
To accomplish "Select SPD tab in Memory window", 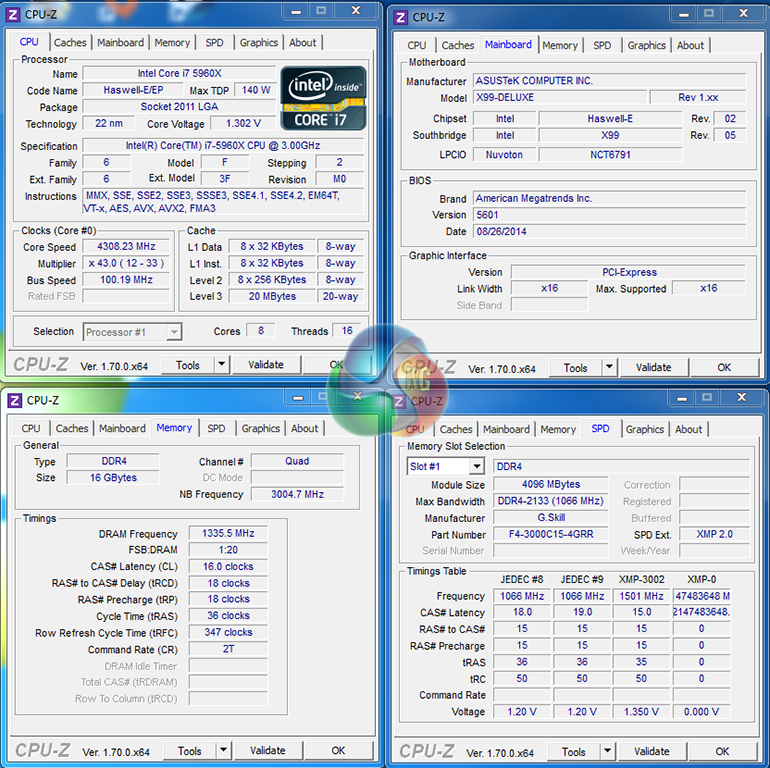I will 216,428.
